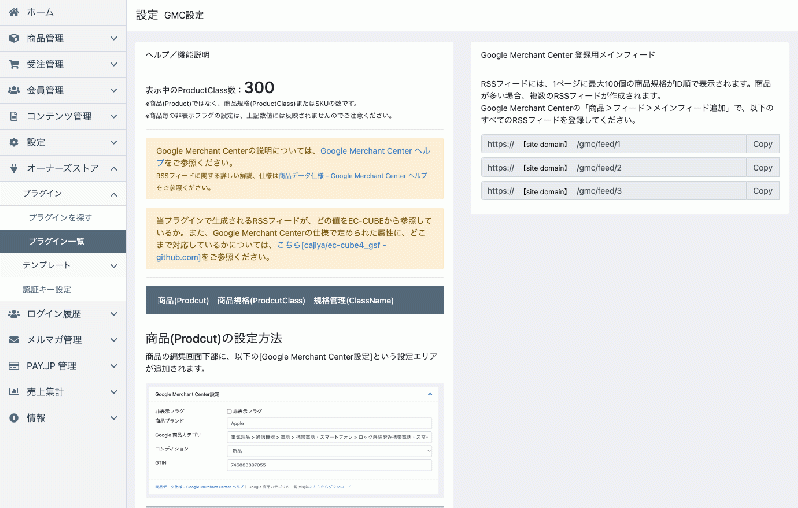Click the 受注管理 shopping cart icon

[14, 64]
